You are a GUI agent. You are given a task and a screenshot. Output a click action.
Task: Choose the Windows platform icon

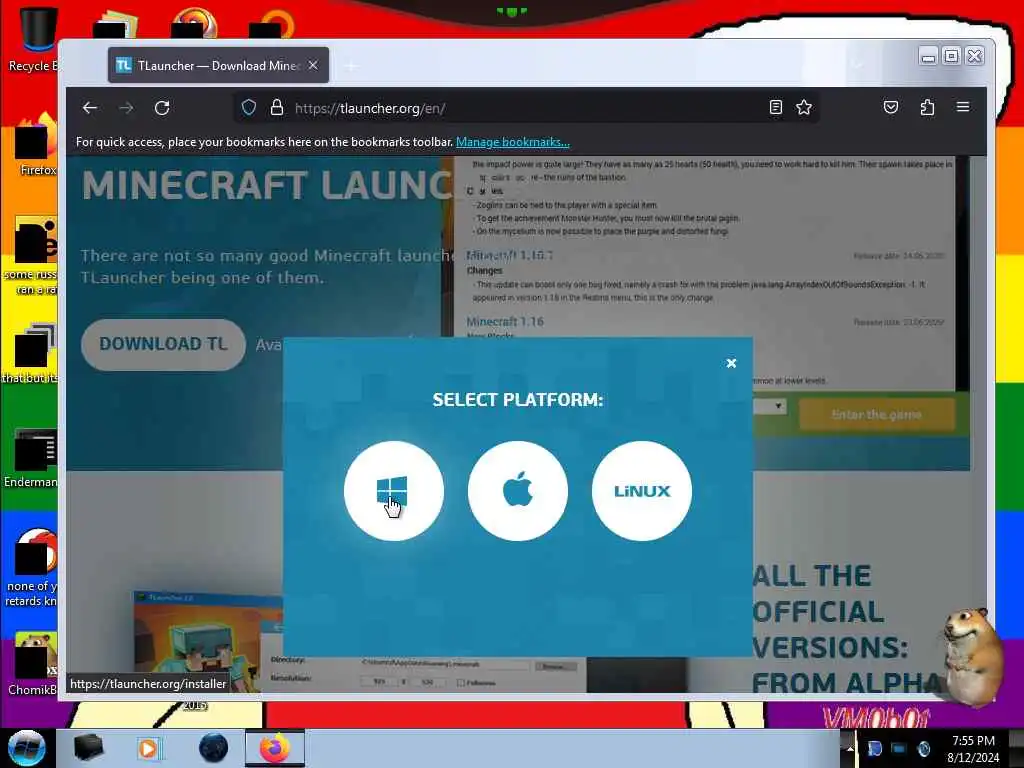(394, 490)
